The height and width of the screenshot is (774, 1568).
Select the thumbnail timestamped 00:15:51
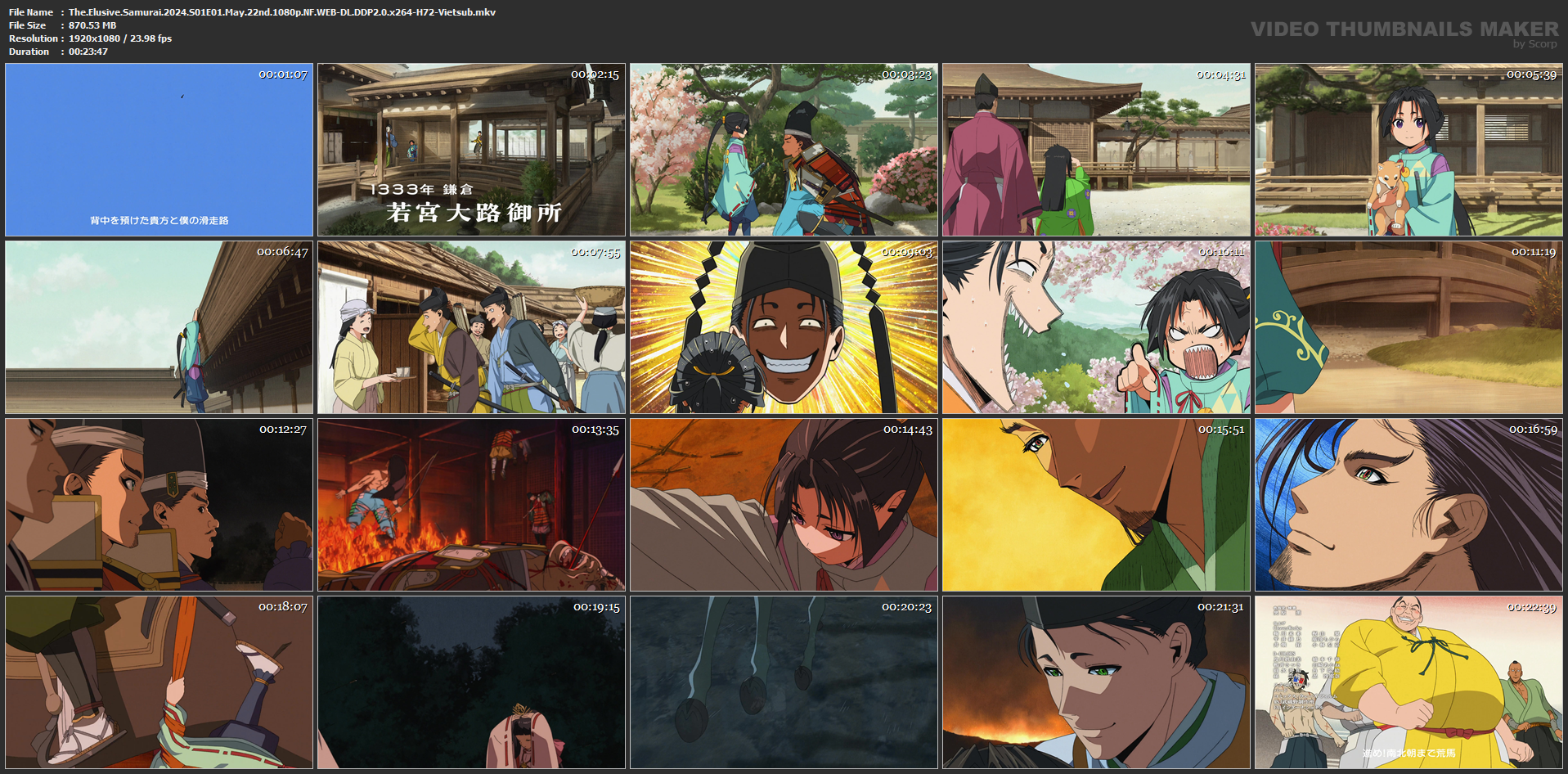1097,505
